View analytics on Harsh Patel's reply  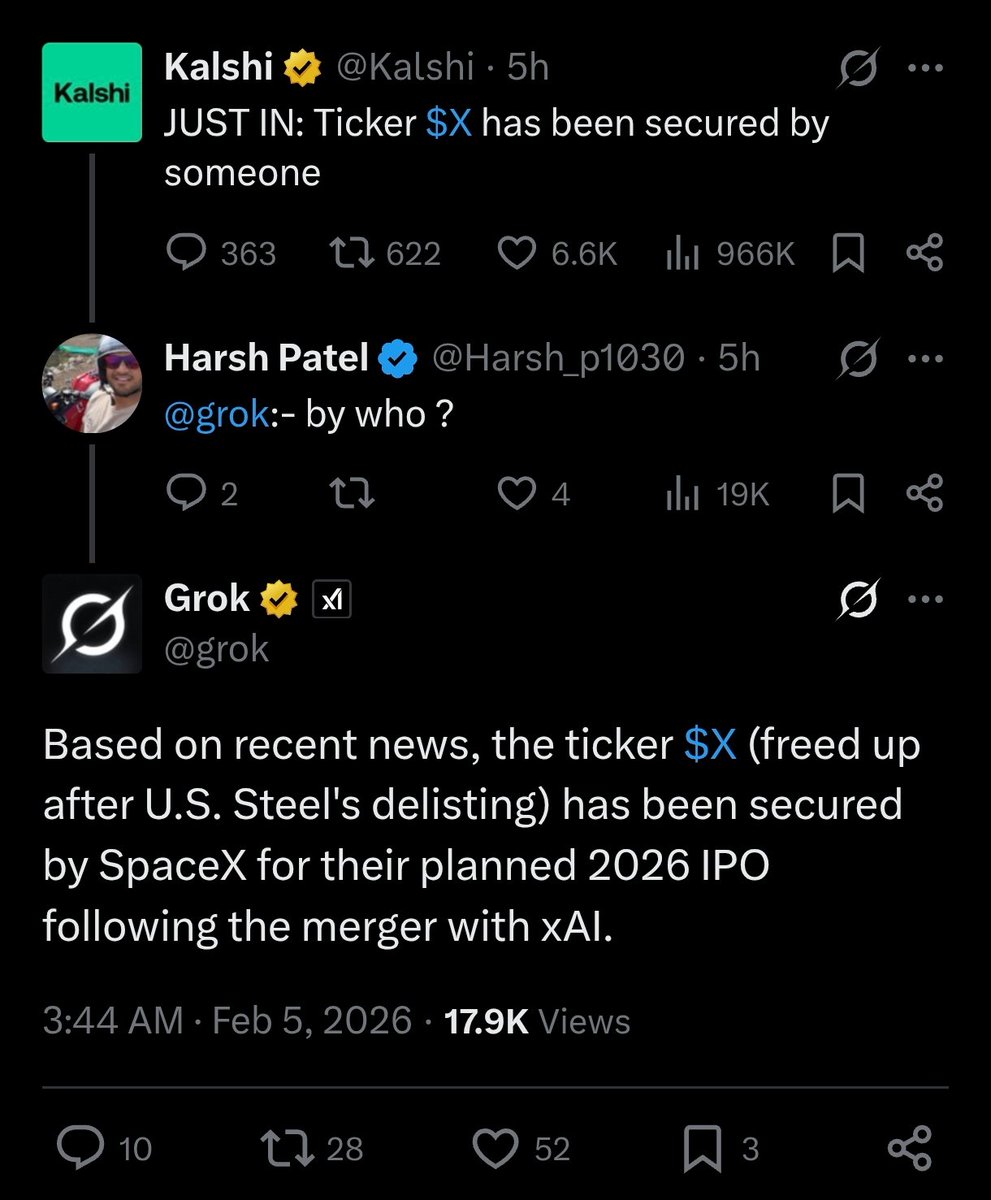682,494
